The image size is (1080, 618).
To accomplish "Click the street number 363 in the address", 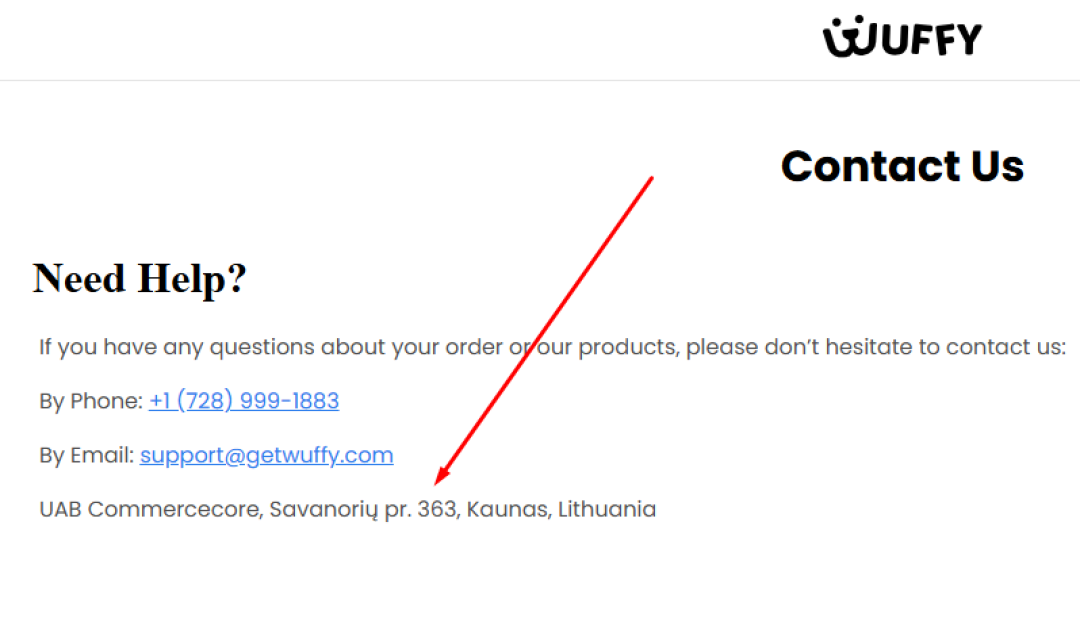I will pyautogui.click(x=436, y=509).
